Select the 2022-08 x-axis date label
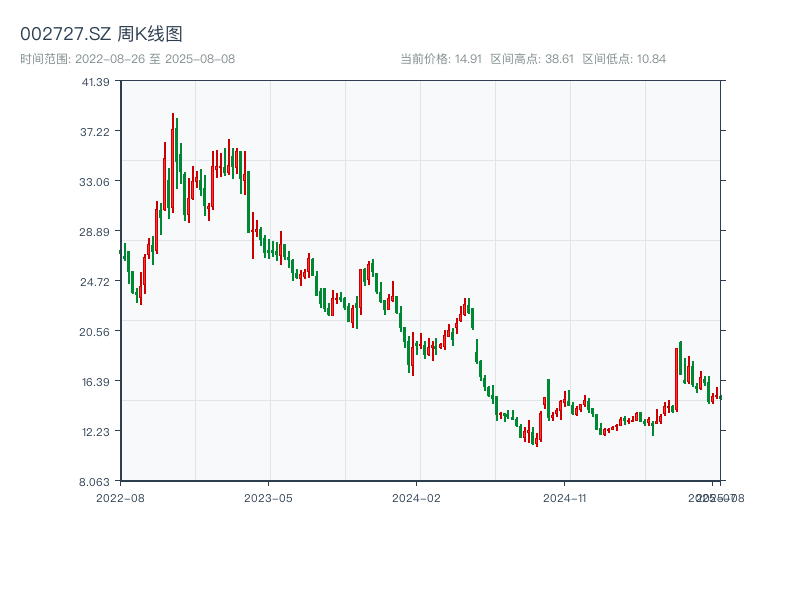 [120, 497]
